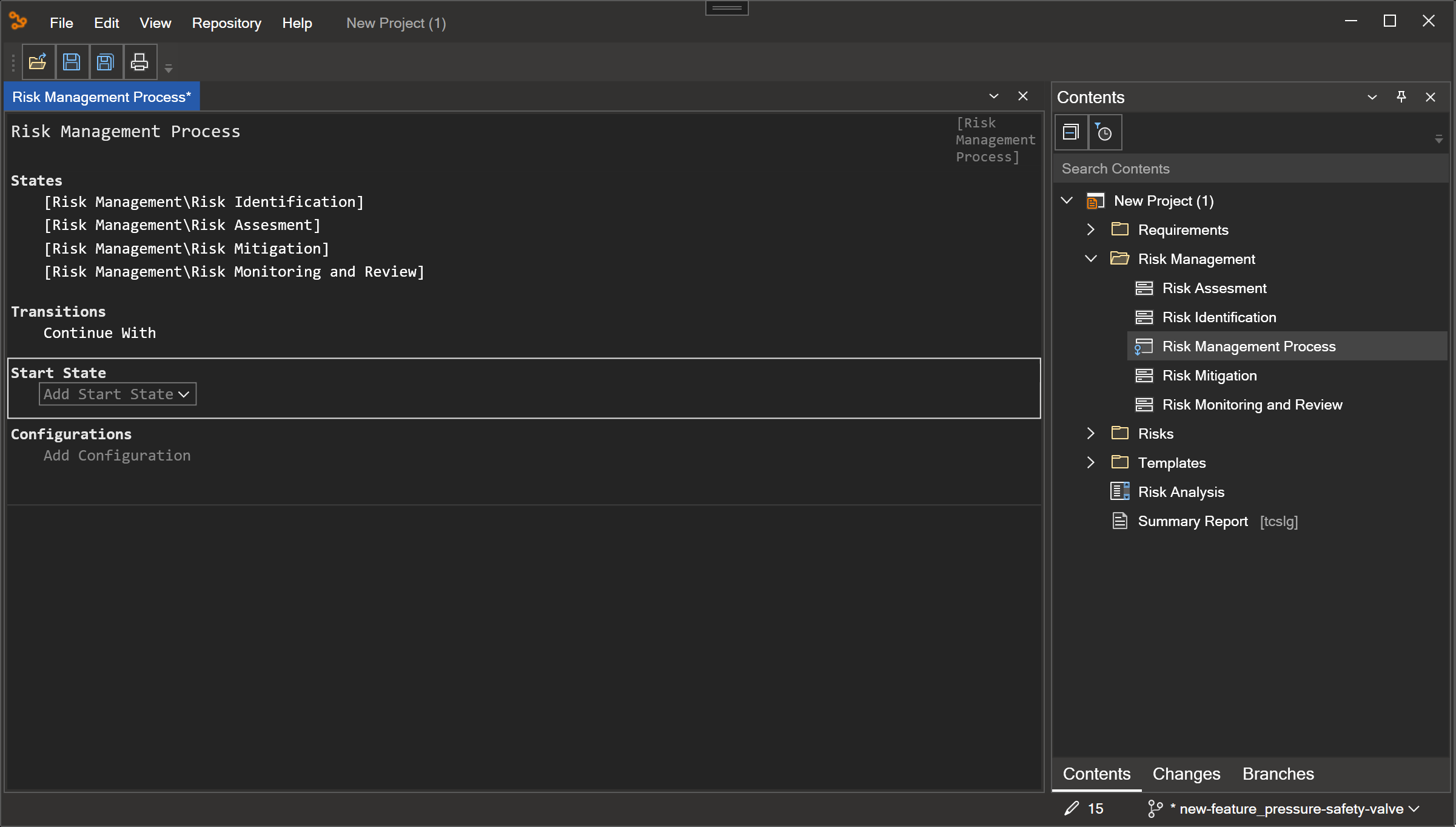Open the Edit menu
Viewport: 1456px width, 827px height.
point(107,23)
